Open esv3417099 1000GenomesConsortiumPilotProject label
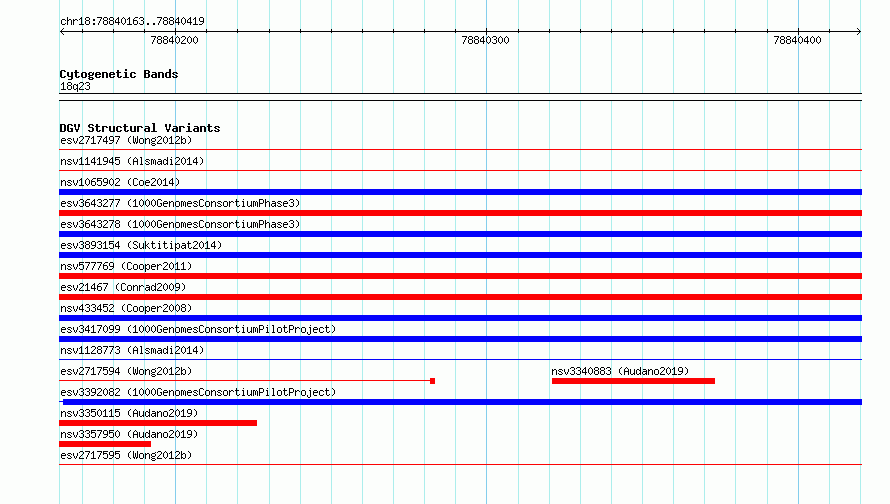 (x=198, y=329)
